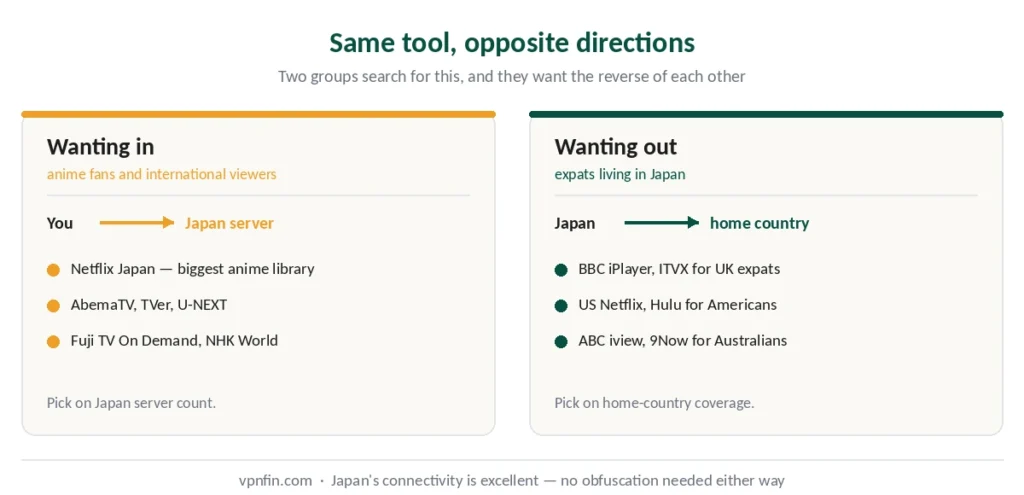This screenshot has height=495, width=1024.
Task: Click the orange arrow toward Japan server
Action: pos(136,223)
